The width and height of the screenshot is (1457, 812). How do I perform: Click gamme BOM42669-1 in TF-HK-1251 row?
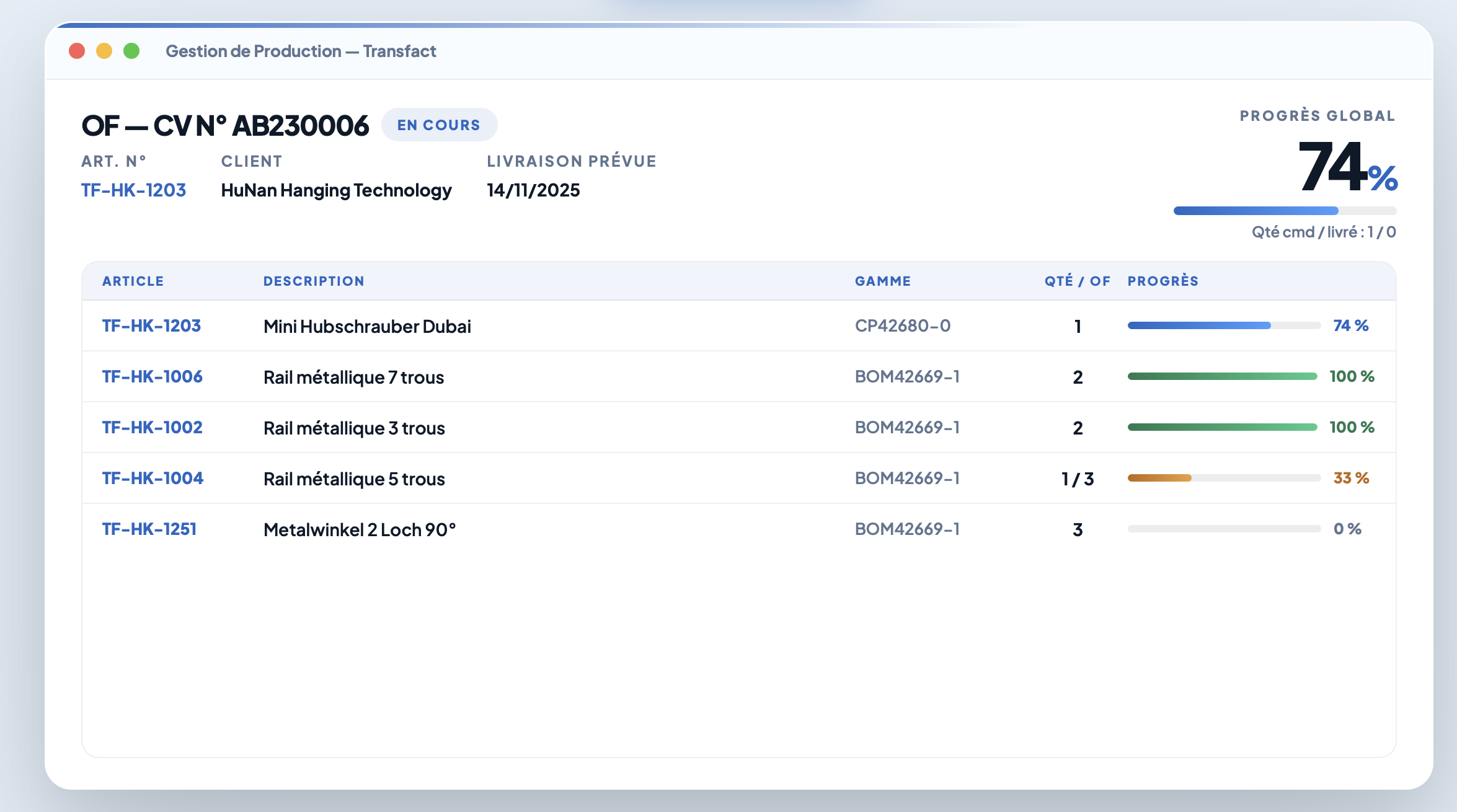coord(907,529)
